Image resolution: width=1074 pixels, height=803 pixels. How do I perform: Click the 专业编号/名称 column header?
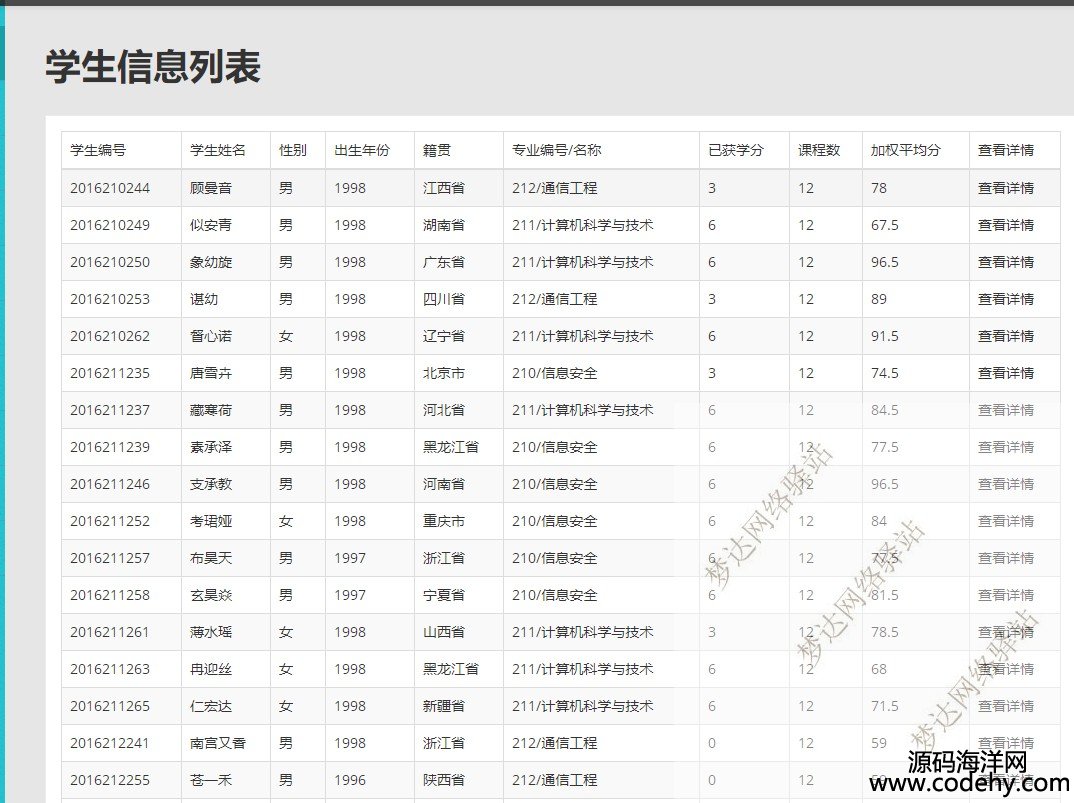557,150
